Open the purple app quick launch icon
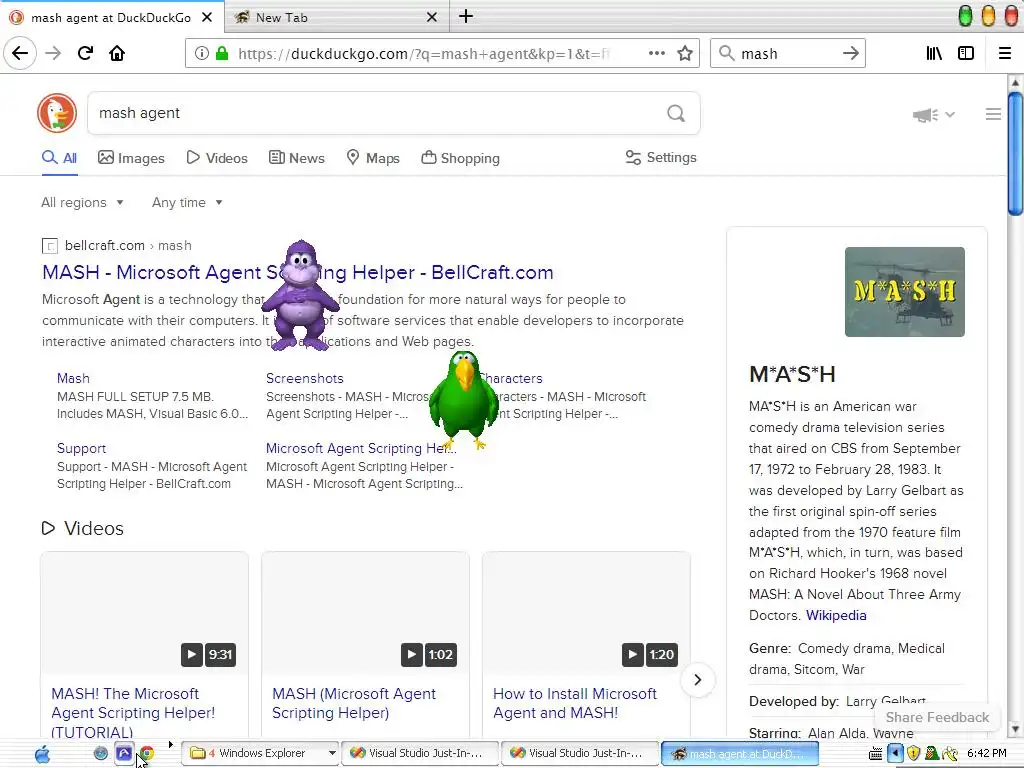 coord(124,753)
